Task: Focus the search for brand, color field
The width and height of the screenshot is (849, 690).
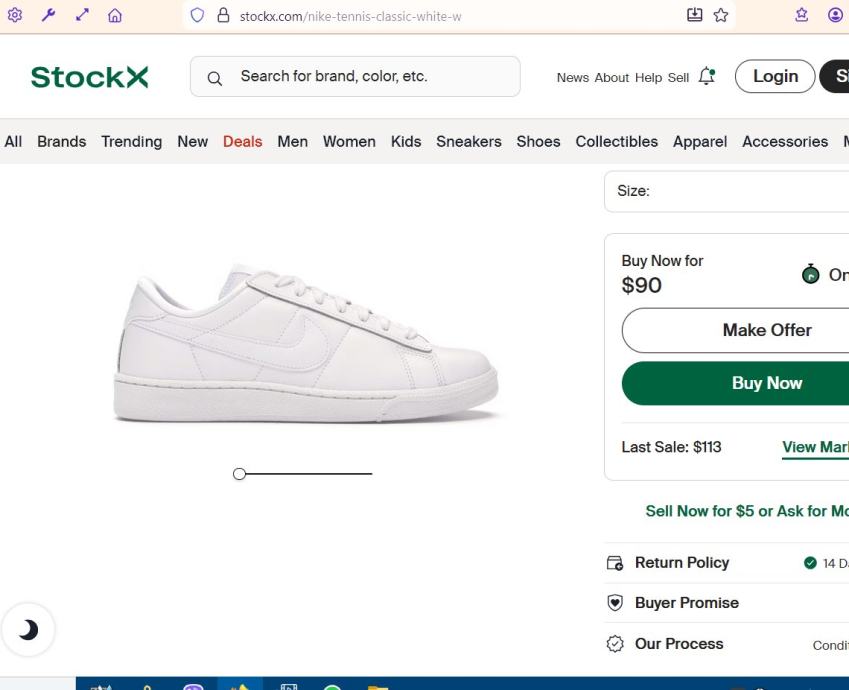Action: click(x=370, y=76)
